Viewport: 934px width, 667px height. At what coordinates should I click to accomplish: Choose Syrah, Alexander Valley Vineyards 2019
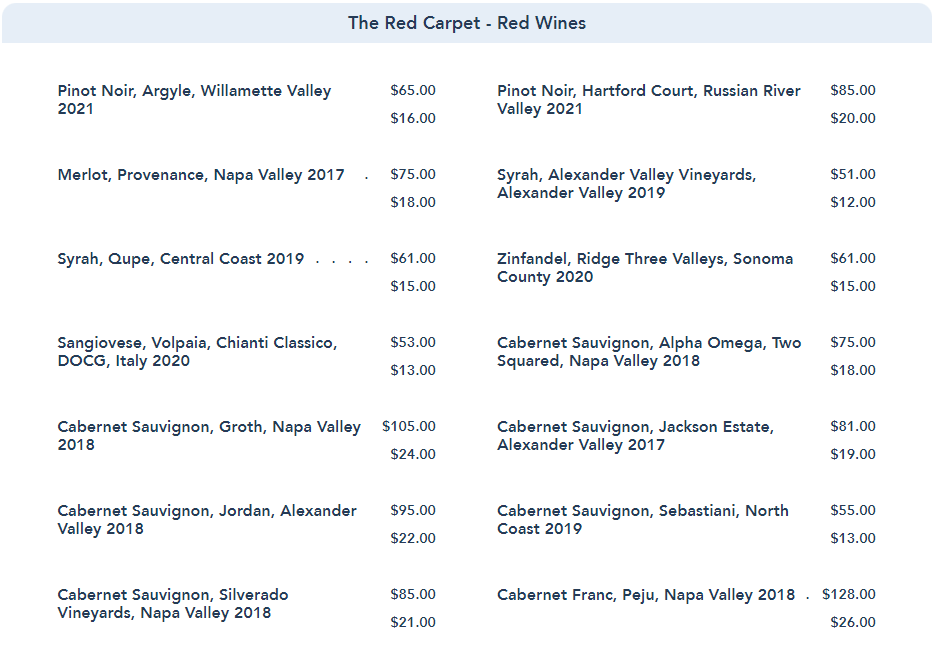[626, 183]
